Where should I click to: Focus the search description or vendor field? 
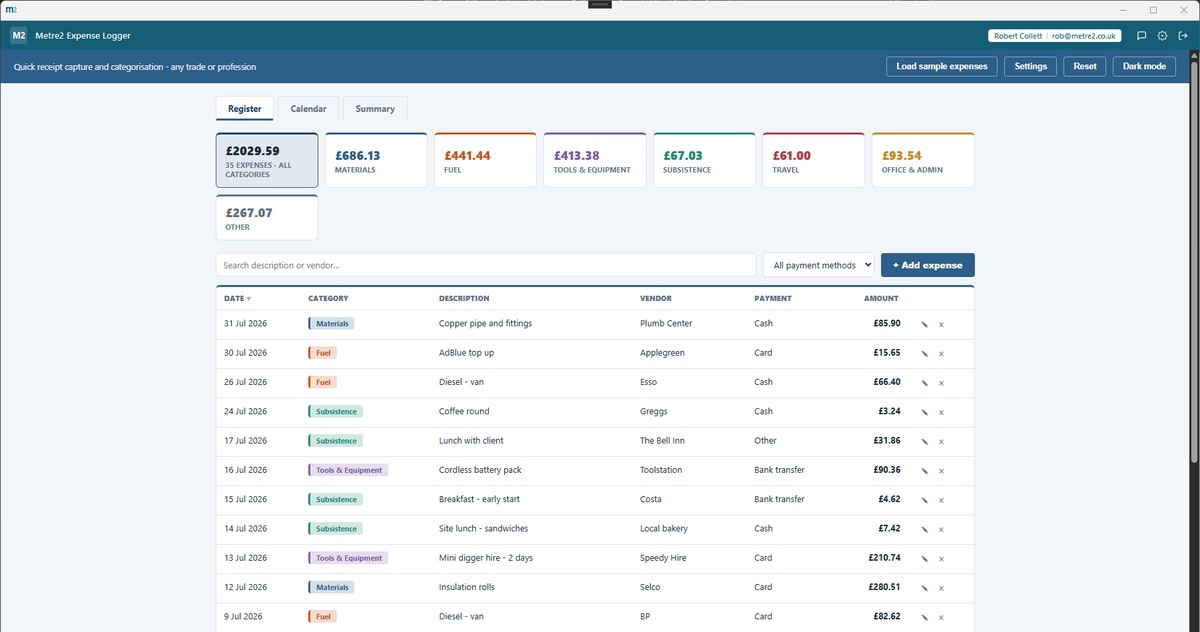tap(486, 265)
